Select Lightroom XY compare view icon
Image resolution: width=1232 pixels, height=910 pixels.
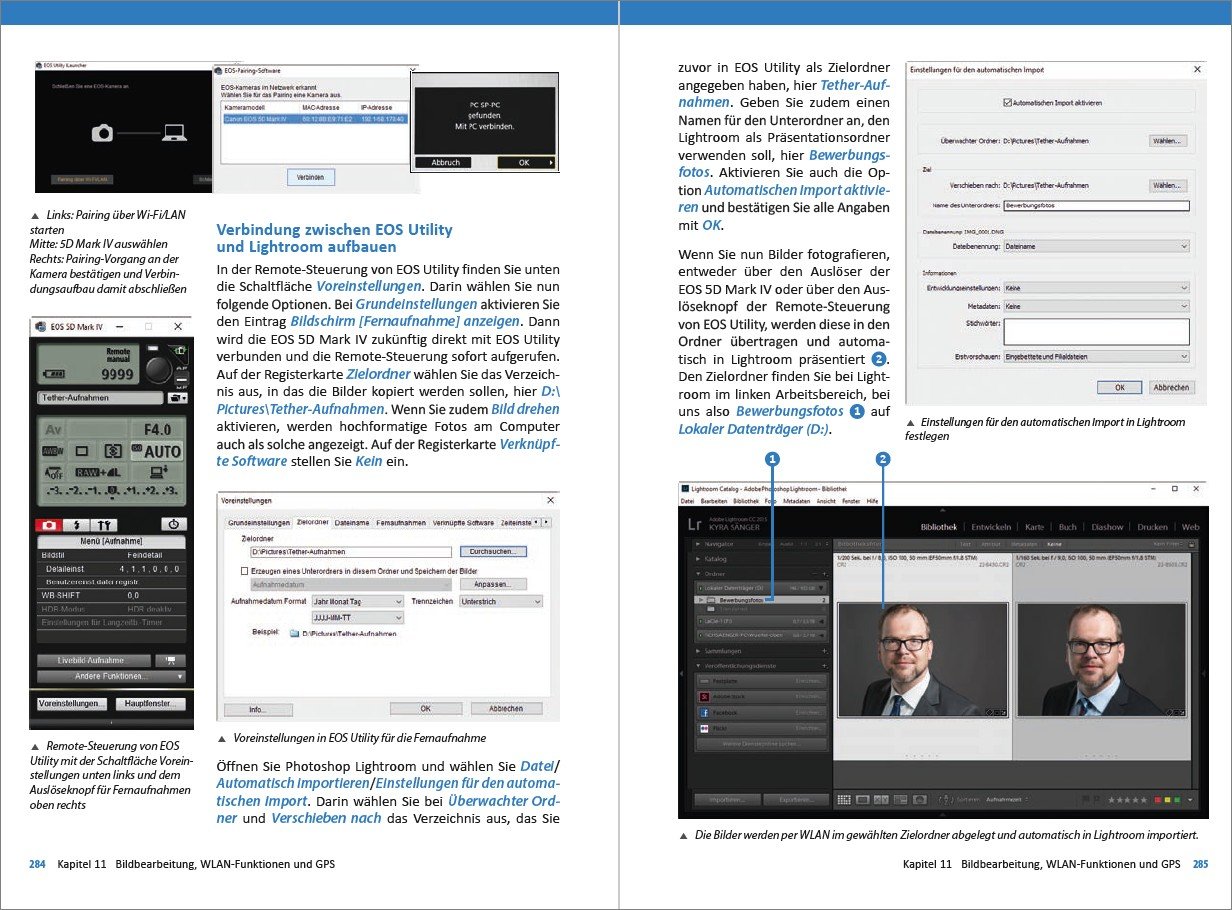[x=881, y=799]
